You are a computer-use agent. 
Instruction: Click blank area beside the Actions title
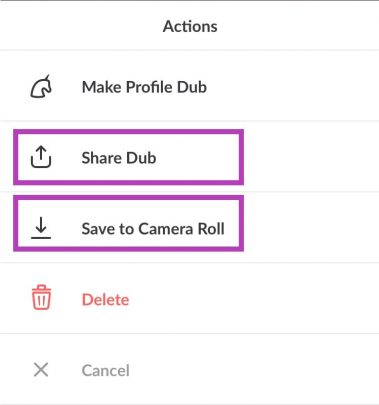(x=300, y=26)
